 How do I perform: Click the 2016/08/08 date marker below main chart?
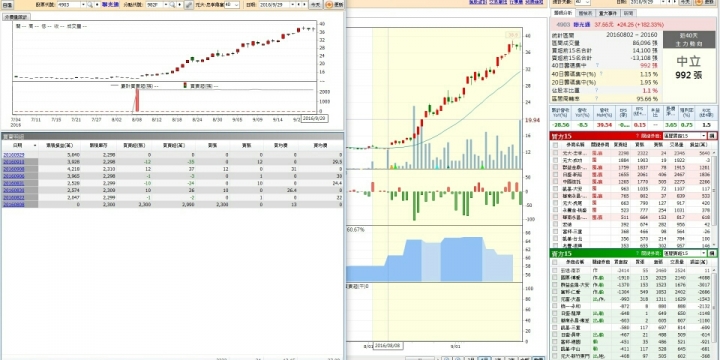coord(388,345)
